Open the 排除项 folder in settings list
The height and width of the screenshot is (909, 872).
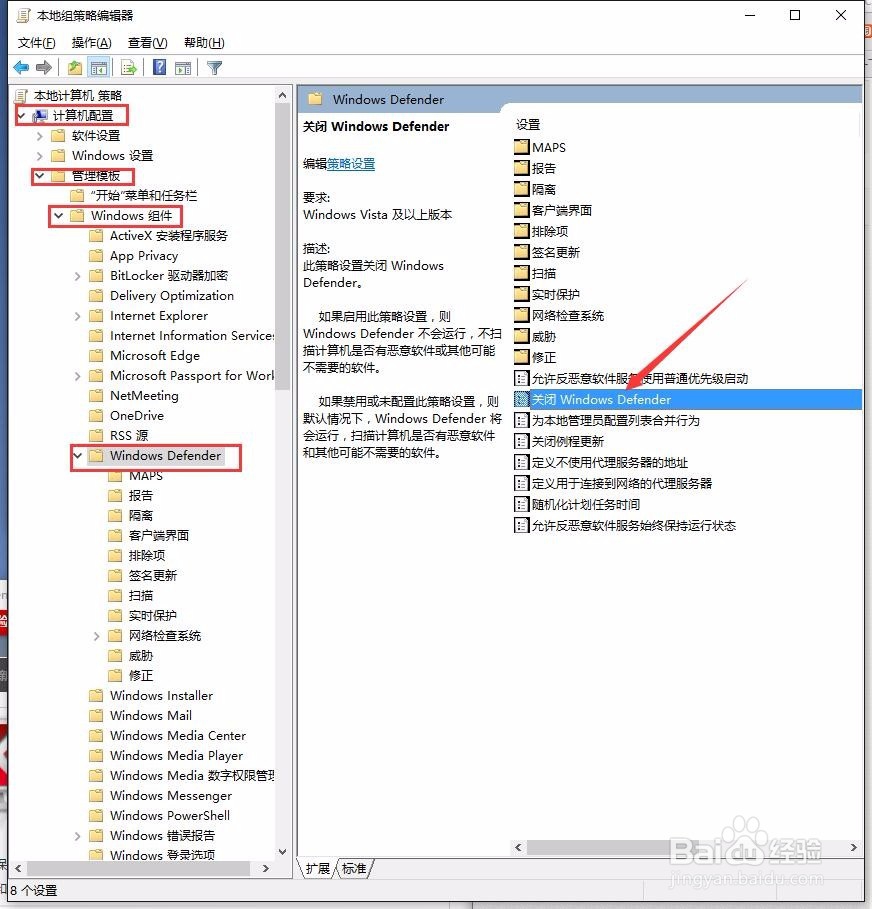point(541,231)
